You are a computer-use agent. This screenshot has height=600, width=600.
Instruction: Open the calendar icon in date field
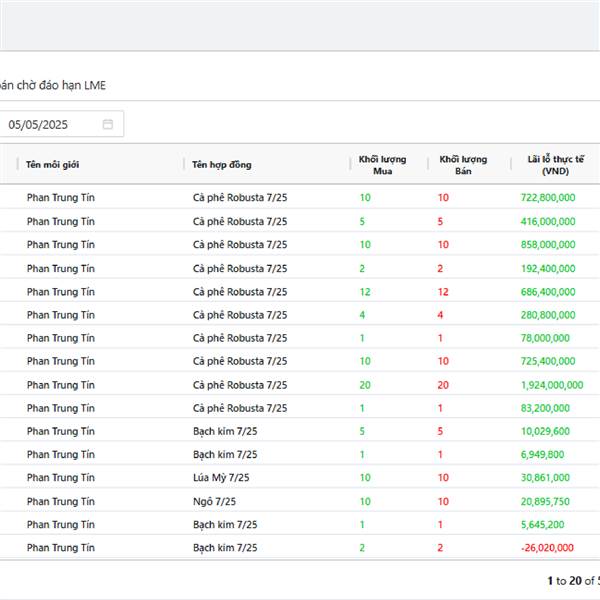click(x=108, y=124)
